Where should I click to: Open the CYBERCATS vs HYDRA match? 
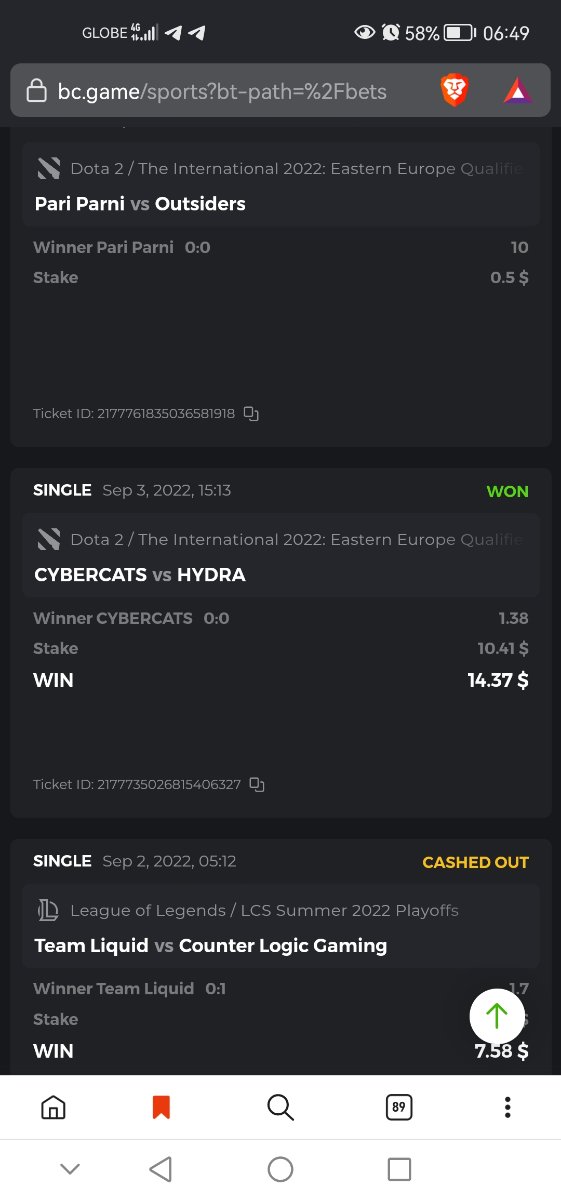coord(140,575)
